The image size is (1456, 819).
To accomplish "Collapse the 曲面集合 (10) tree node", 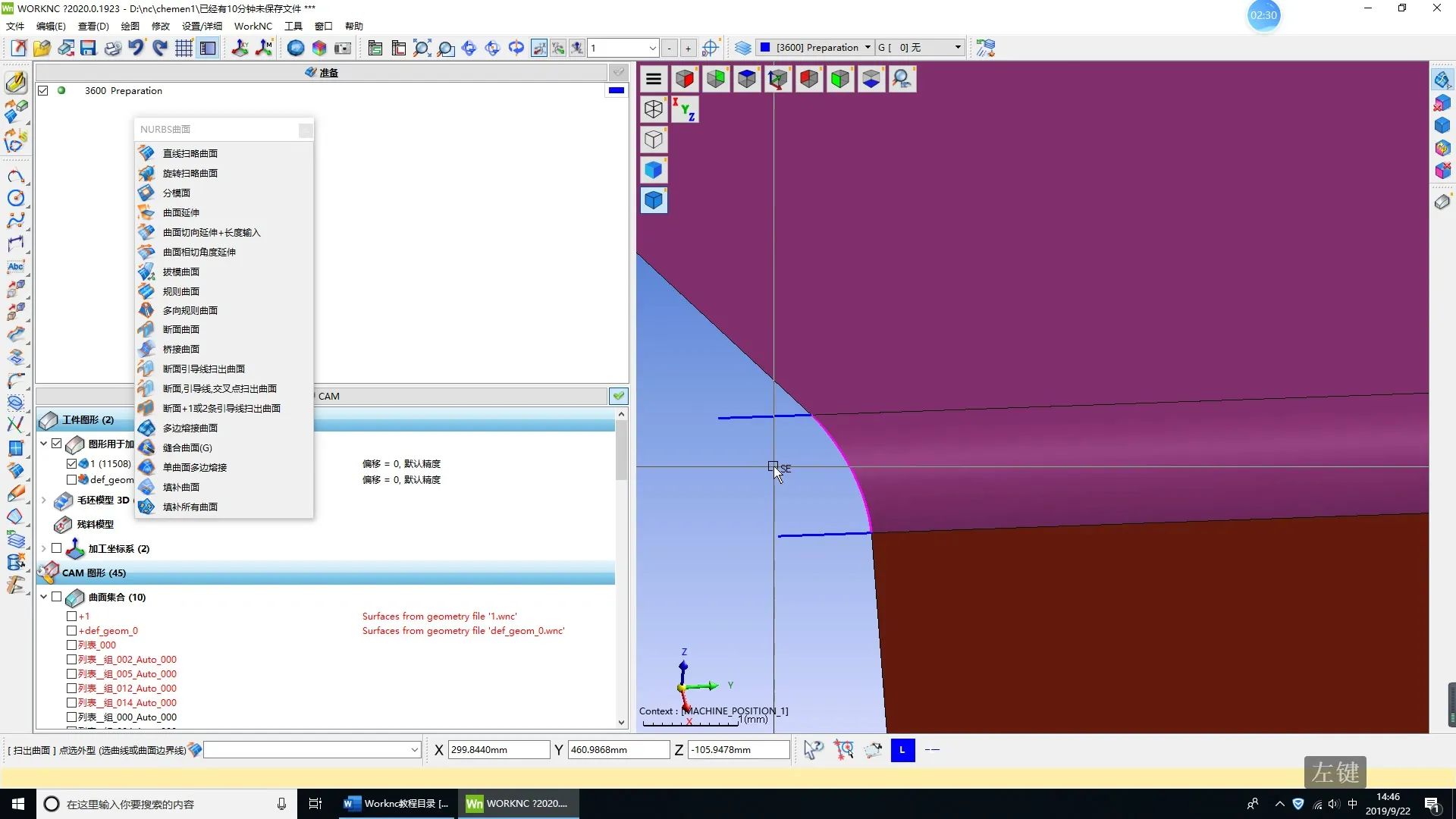I will pos(44,598).
